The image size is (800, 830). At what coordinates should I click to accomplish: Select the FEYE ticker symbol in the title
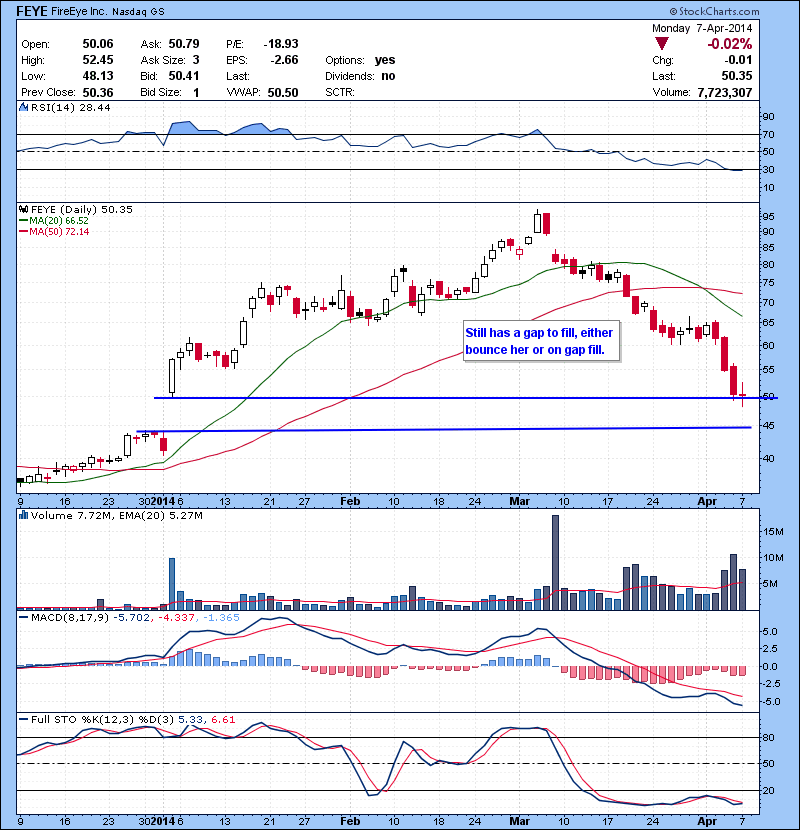(32, 11)
